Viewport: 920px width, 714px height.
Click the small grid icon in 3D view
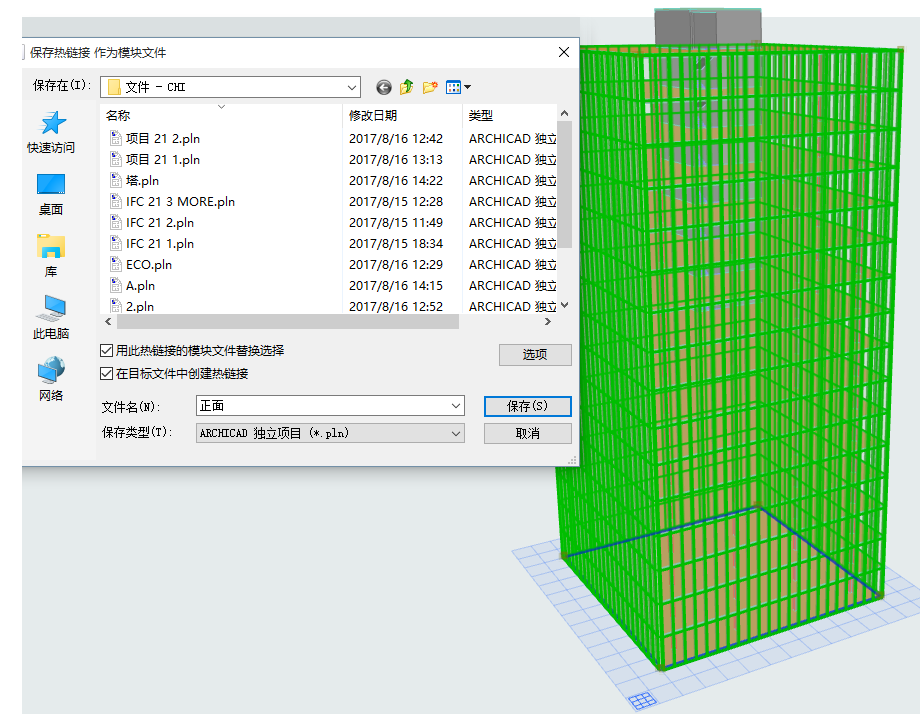click(x=642, y=700)
